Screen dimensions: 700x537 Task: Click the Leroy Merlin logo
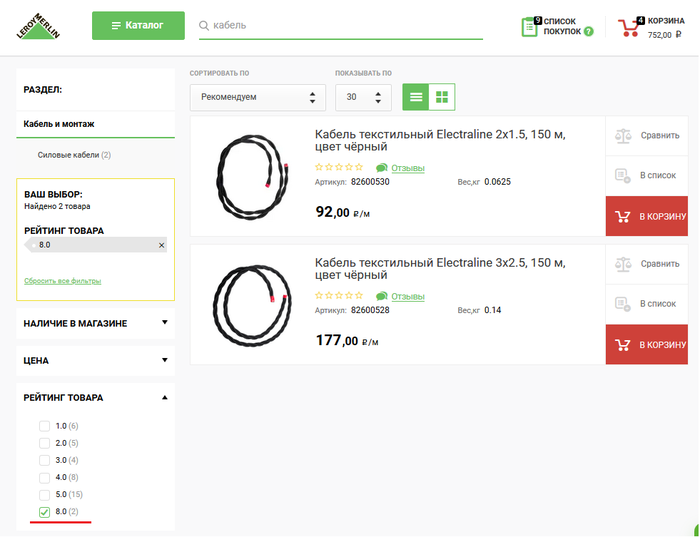click(38, 26)
